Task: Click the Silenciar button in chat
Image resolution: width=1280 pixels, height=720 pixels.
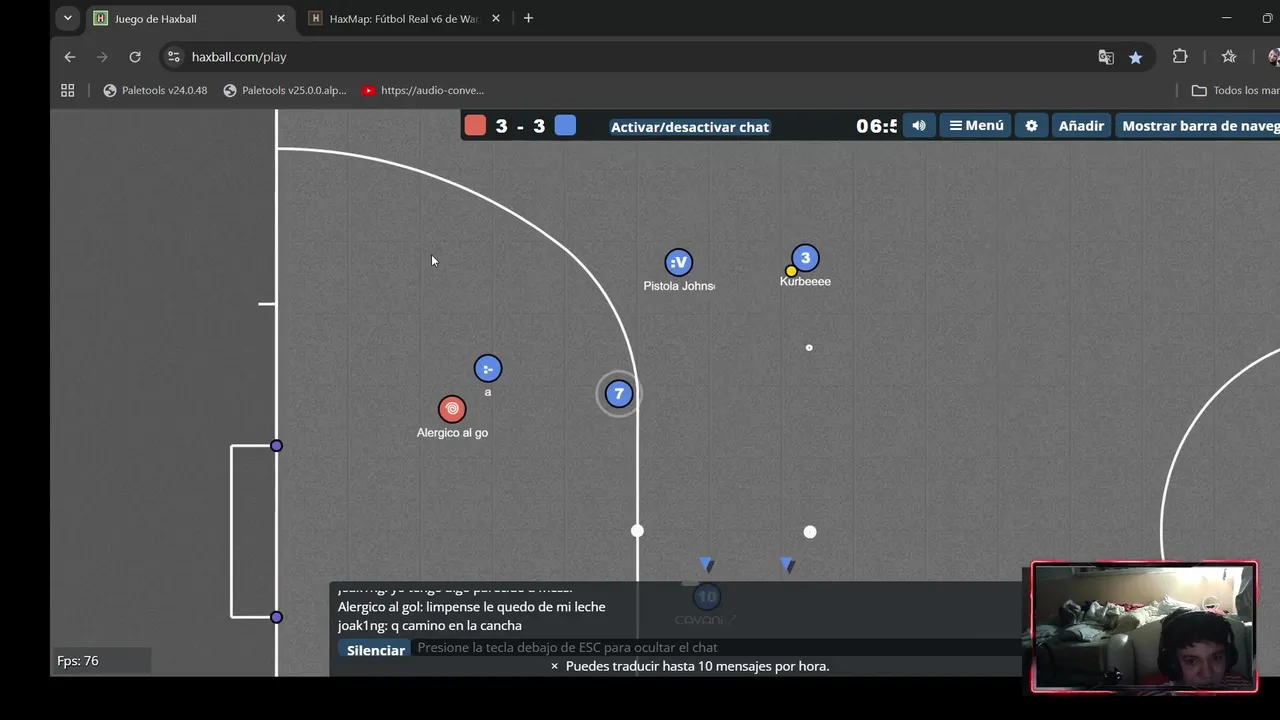Action: point(376,650)
